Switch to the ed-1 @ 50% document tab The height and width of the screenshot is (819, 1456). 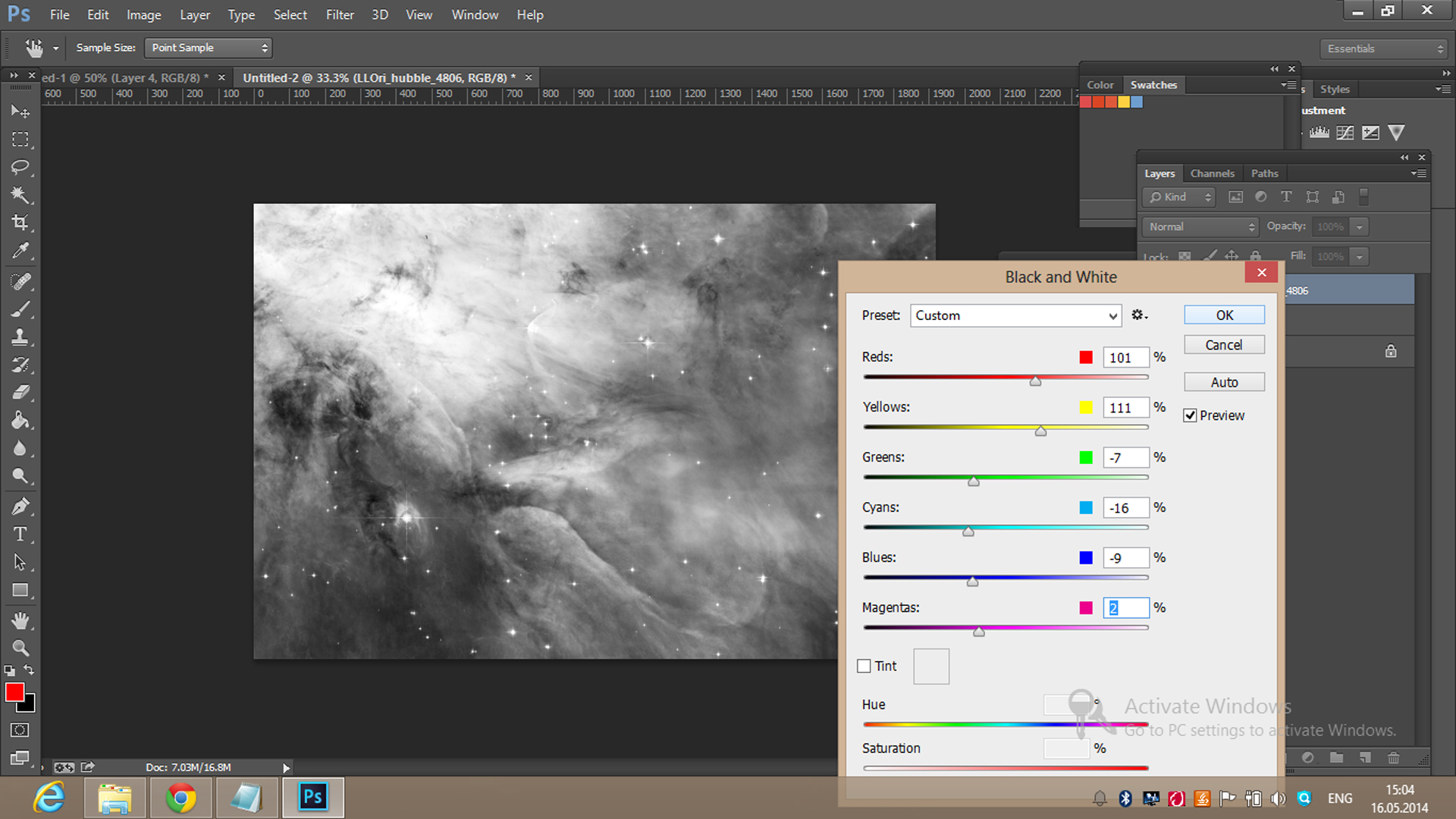coord(125,78)
